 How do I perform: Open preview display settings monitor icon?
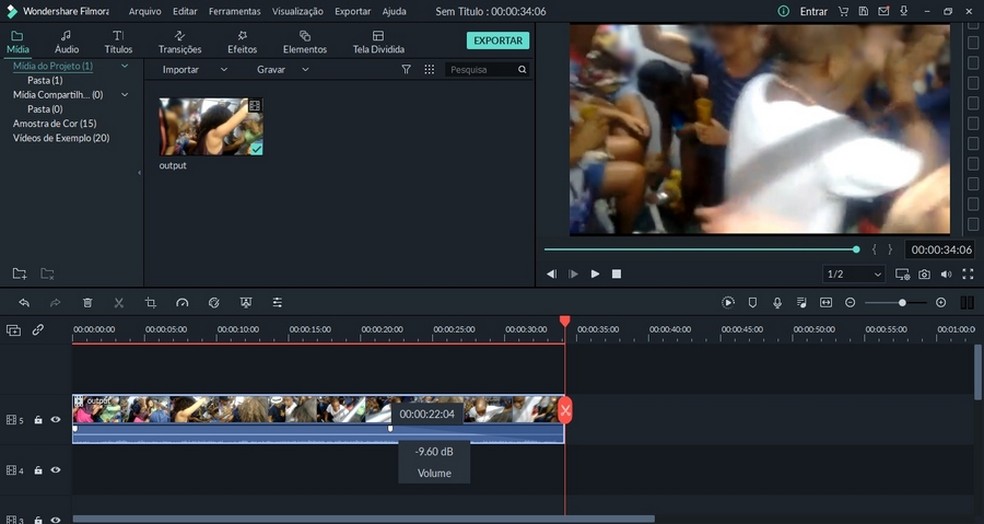(902, 274)
